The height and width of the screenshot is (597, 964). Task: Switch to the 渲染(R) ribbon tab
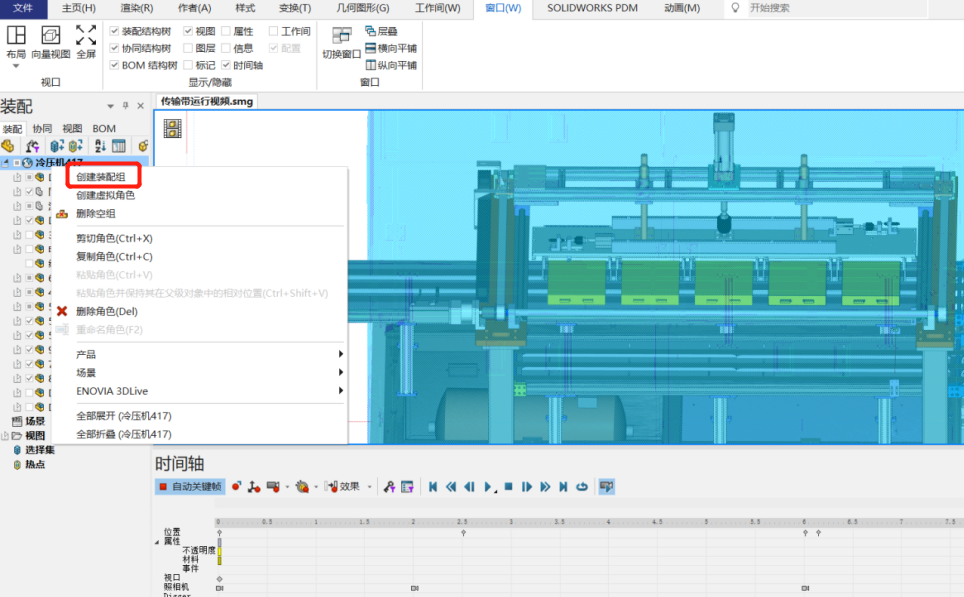137,8
